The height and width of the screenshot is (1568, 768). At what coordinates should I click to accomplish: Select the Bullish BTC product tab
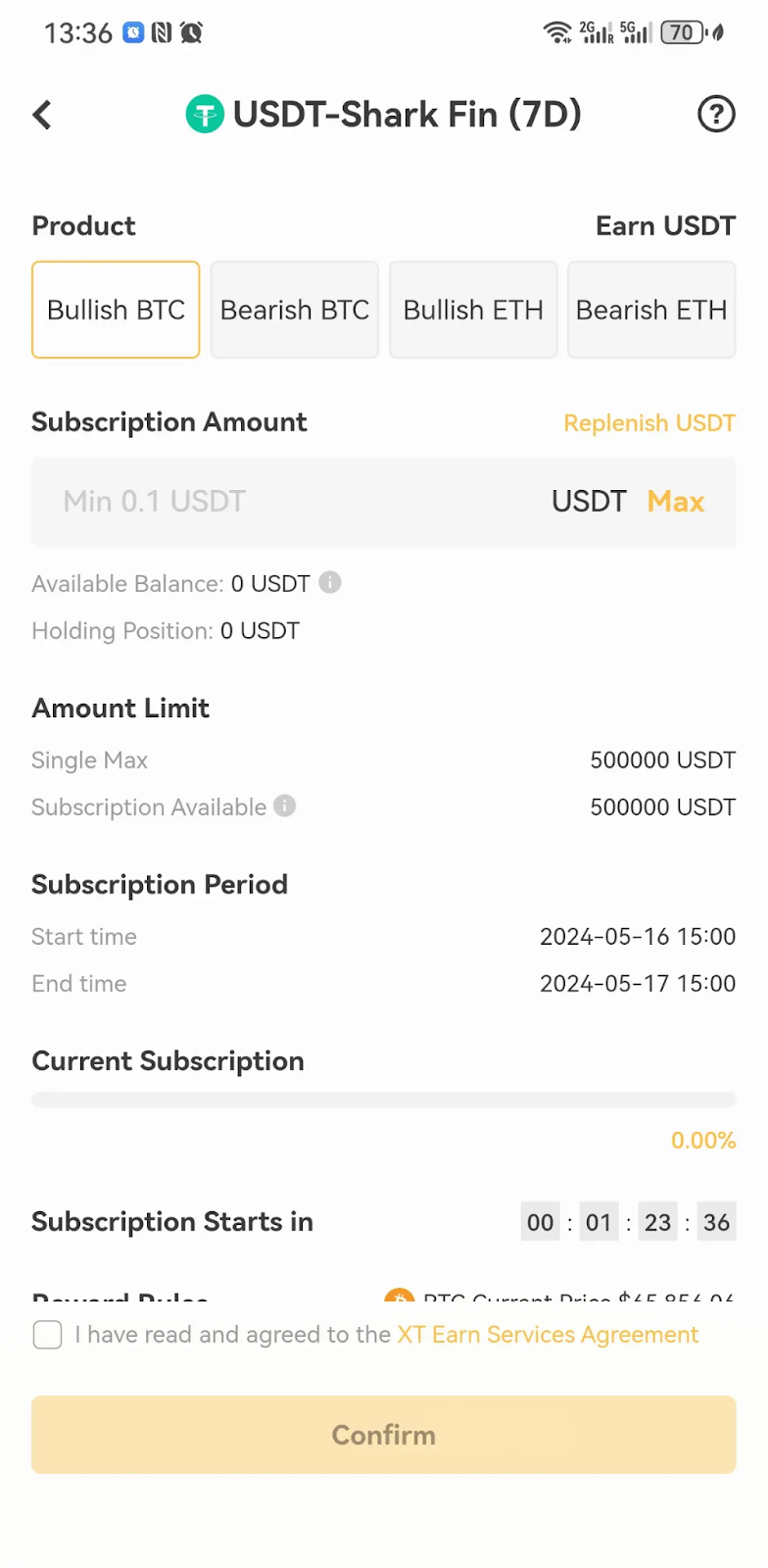116,310
